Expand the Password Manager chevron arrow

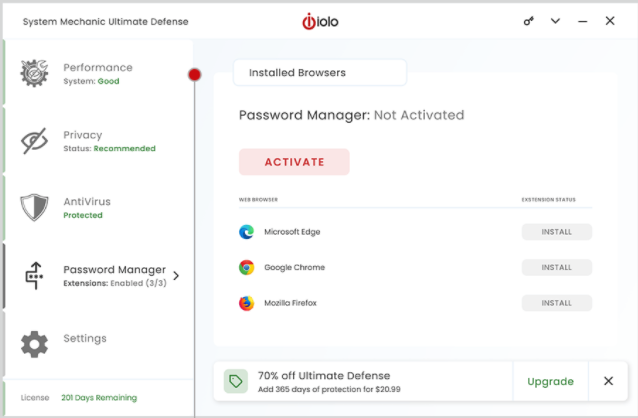(177, 275)
